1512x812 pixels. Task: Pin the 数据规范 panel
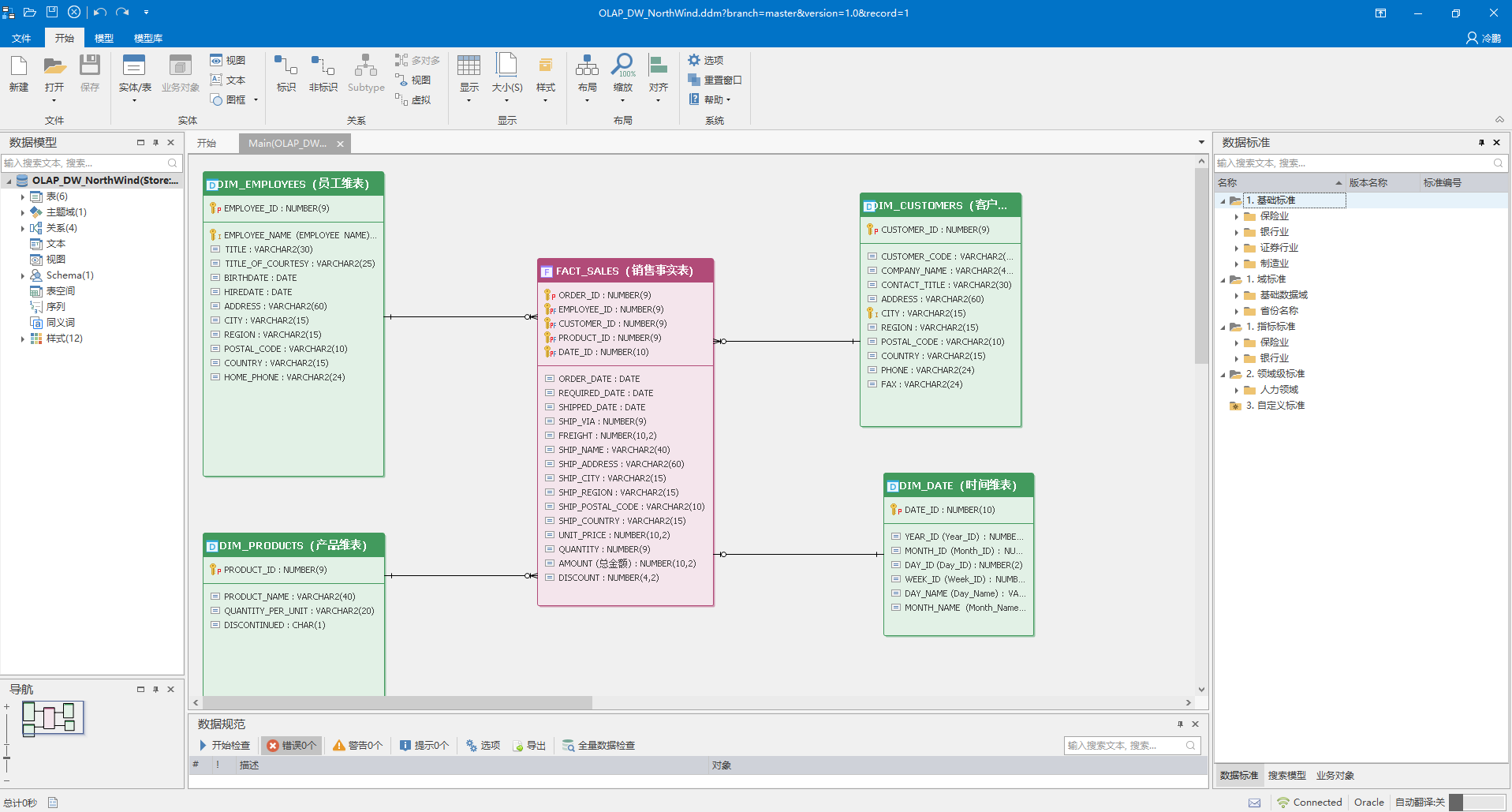click(x=1180, y=724)
